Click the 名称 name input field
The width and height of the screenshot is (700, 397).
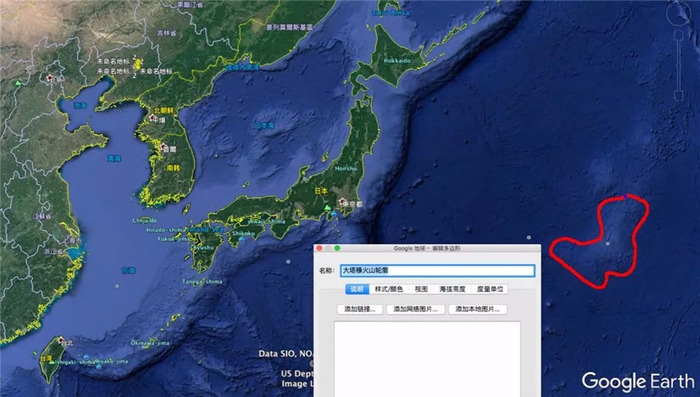click(438, 270)
